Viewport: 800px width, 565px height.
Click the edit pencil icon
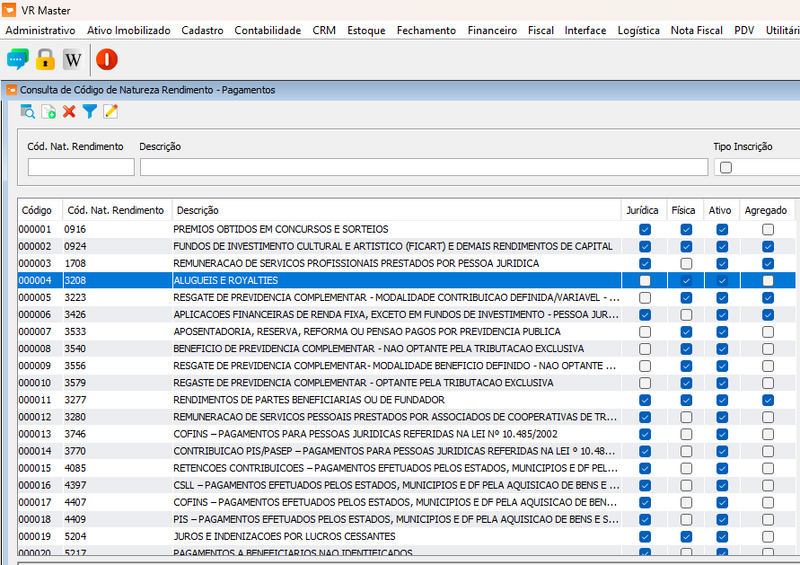click(x=111, y=111)
